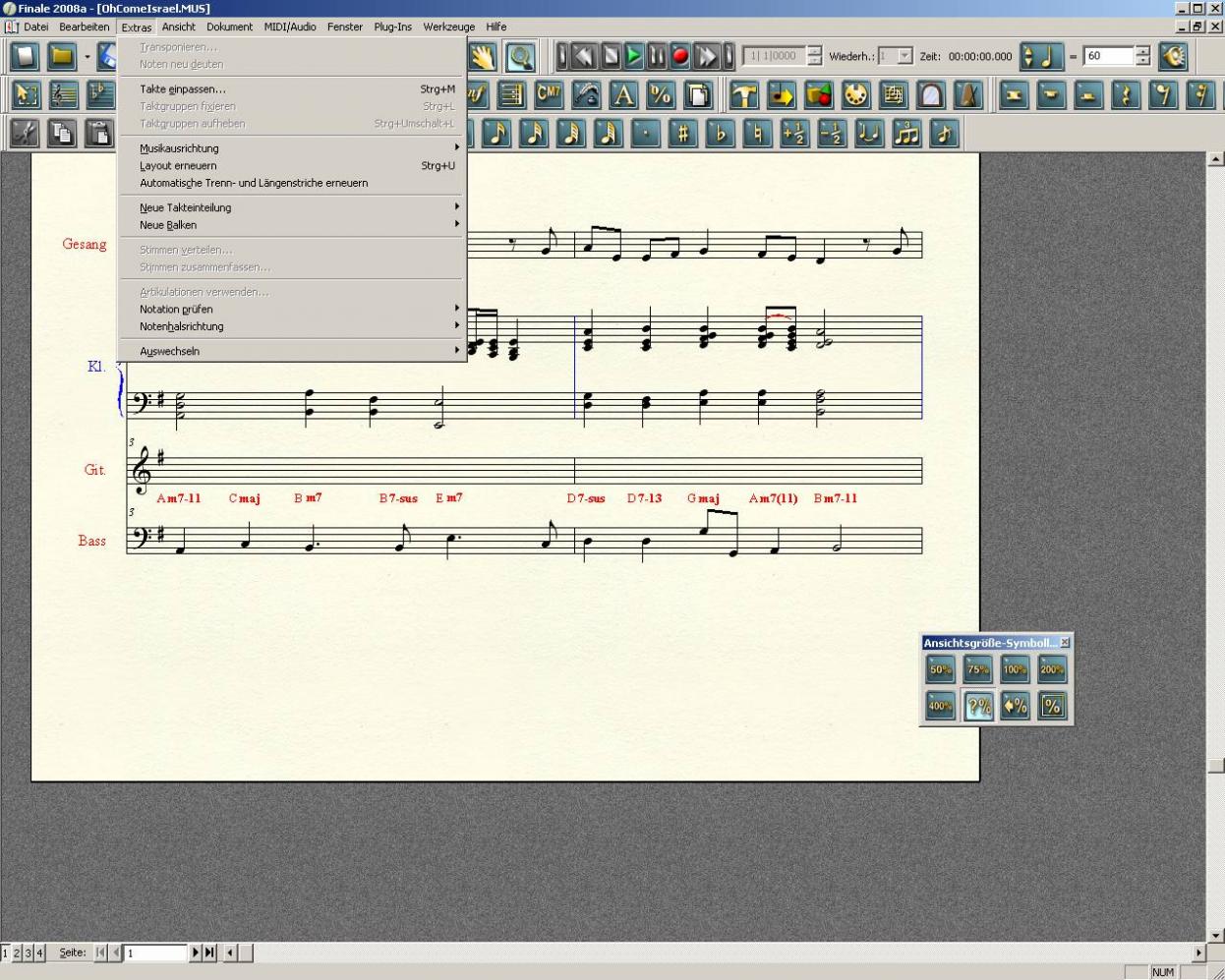
Task: Select the mirror tool icon
Action: tap(931, 94)
